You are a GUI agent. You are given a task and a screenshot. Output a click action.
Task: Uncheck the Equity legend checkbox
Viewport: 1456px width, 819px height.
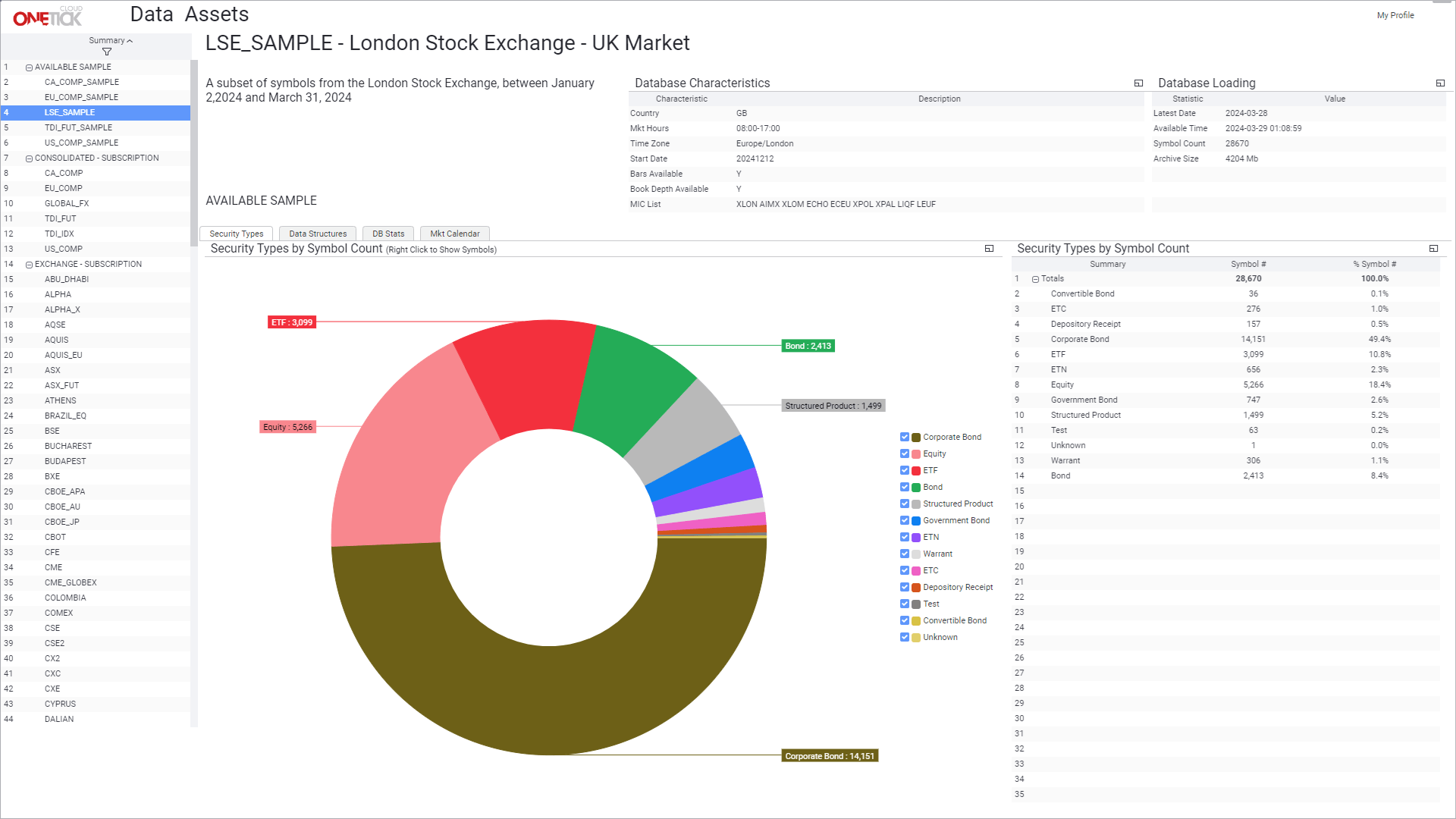coord(905,453)
